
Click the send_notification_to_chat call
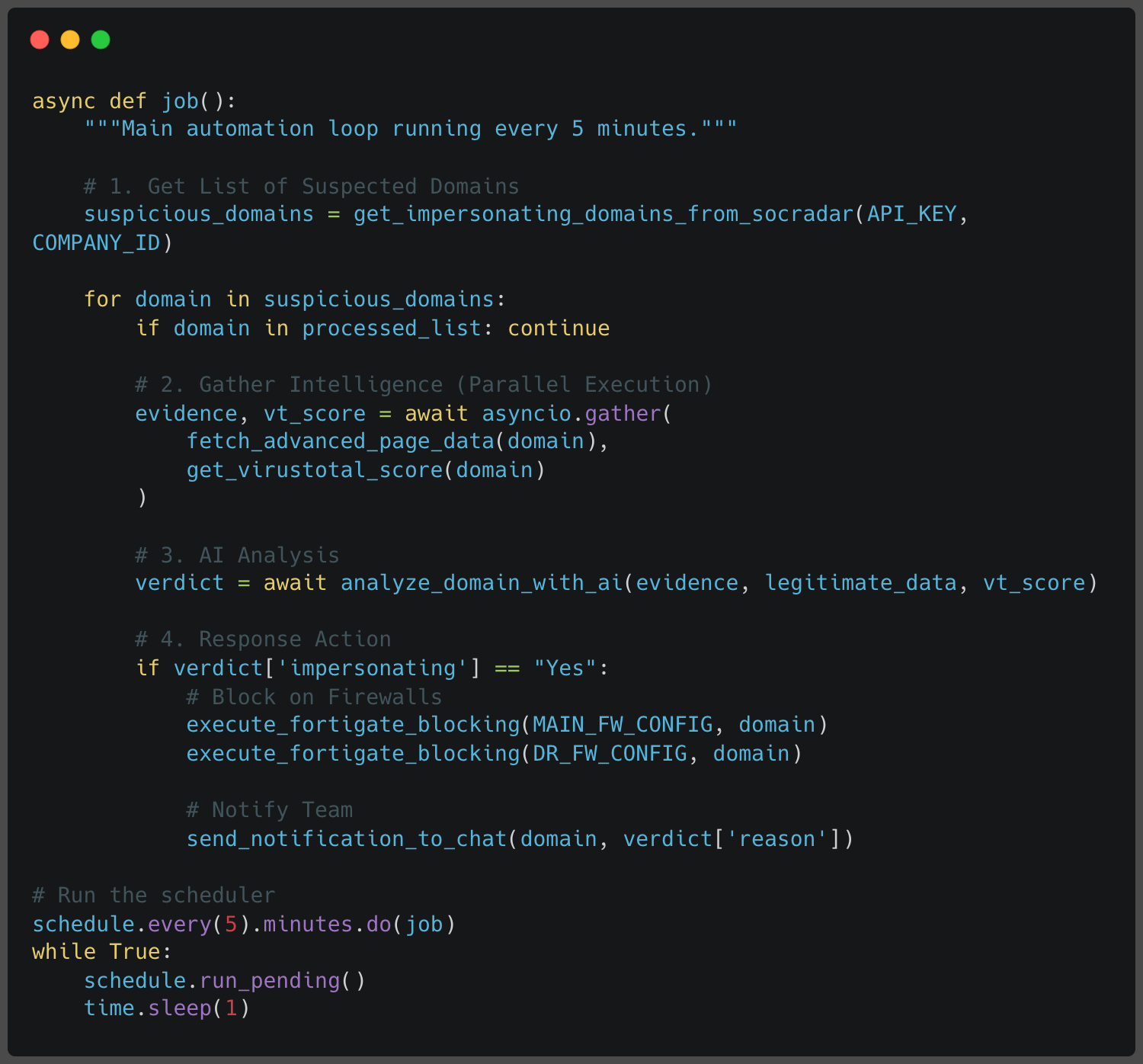[x=347, y=839]
